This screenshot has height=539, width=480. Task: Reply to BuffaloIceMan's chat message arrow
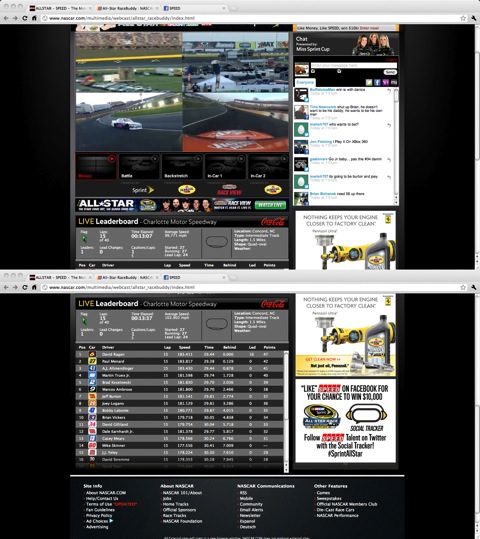(x=389, y=91)
